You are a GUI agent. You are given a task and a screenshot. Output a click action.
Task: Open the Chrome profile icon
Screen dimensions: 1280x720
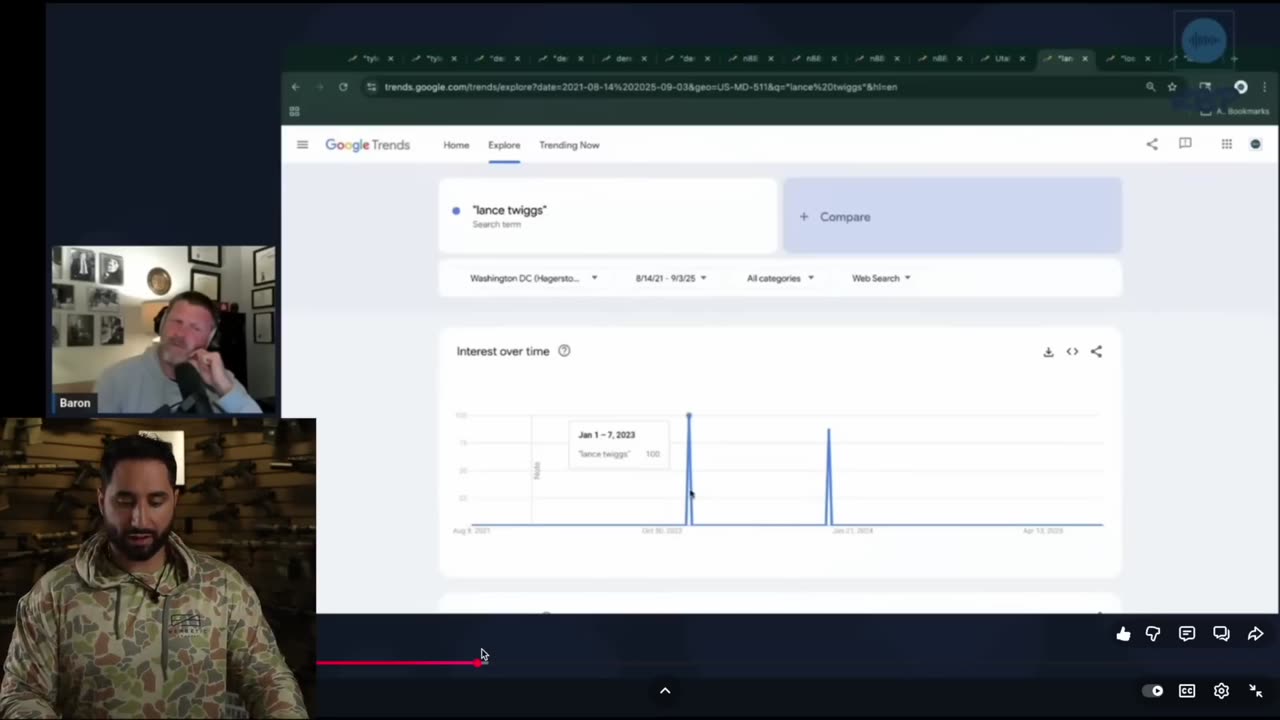pyautogui.click(x=1241, y=87)
